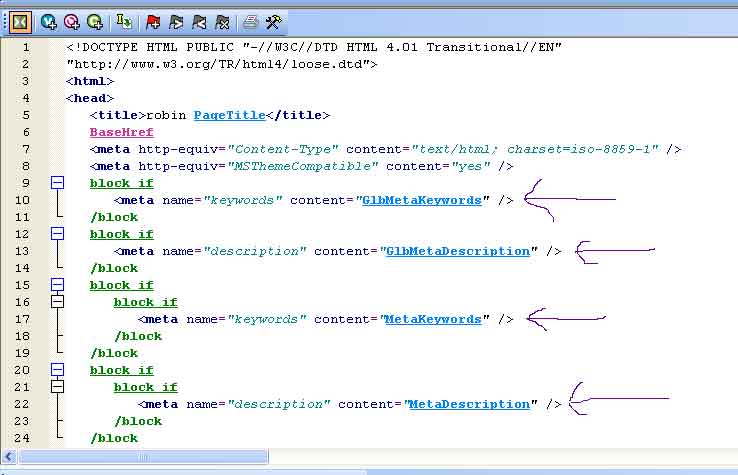Image resolution: width=738 pixels, height=475 pixels.
Task: Collapse the nested block at line 21
Action: pyautogui.click(x=57, y=386)
